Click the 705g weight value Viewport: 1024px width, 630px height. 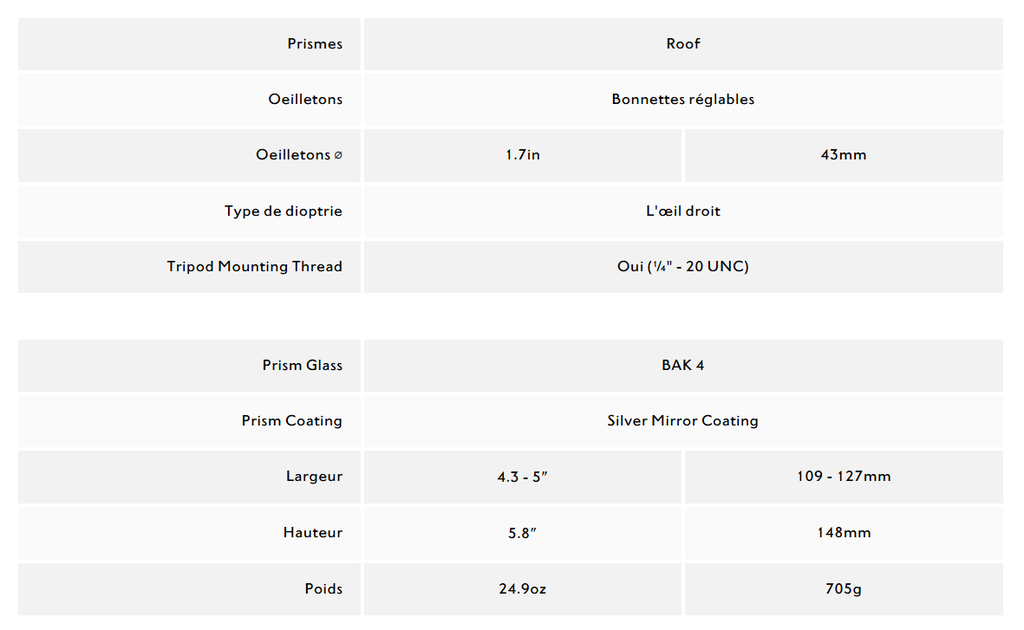[844, 589]
